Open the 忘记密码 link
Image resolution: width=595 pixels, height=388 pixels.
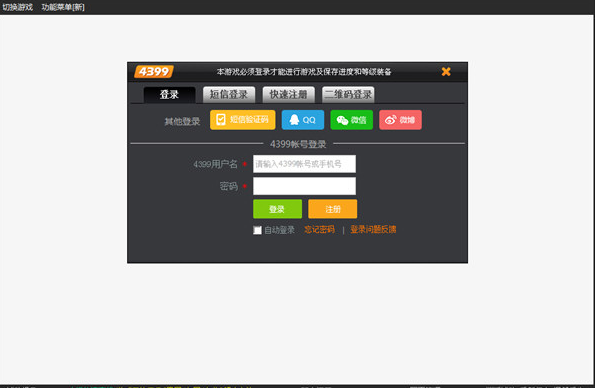click(x=320, y=230)
